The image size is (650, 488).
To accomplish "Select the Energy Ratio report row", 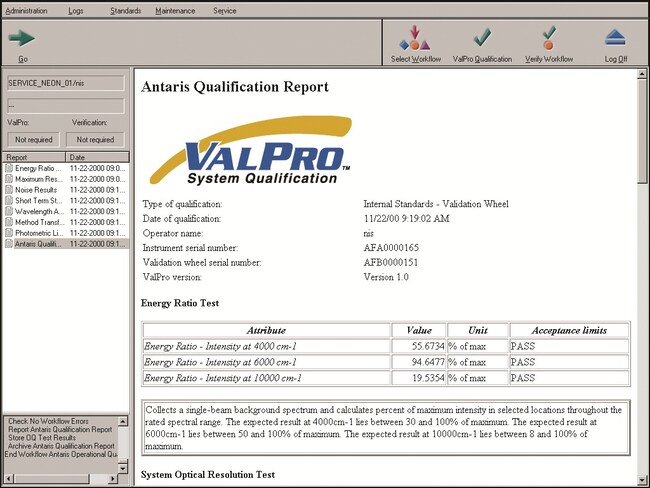I will point(66,168).
